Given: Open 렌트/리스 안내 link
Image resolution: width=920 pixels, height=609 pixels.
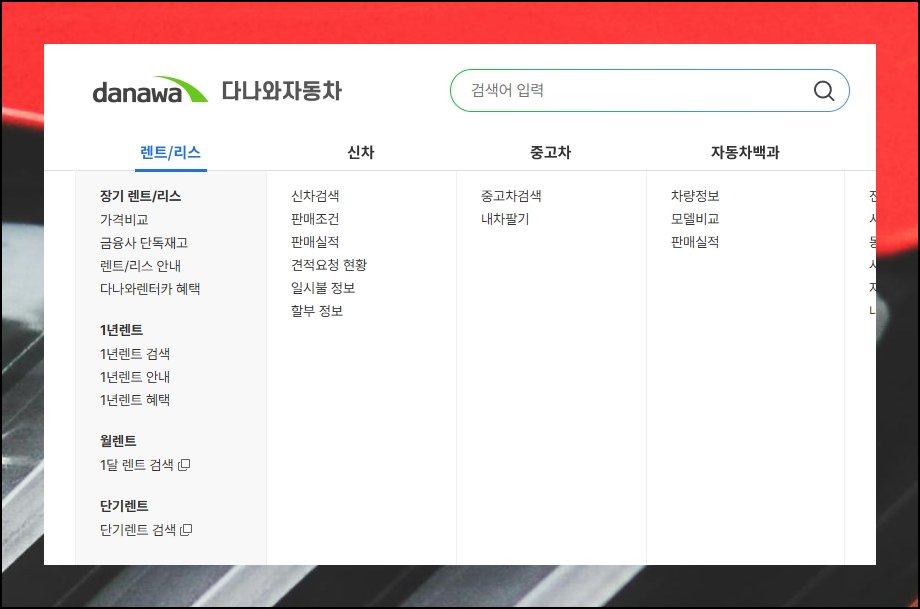Looking at the screenshot, I should (140, 266).
